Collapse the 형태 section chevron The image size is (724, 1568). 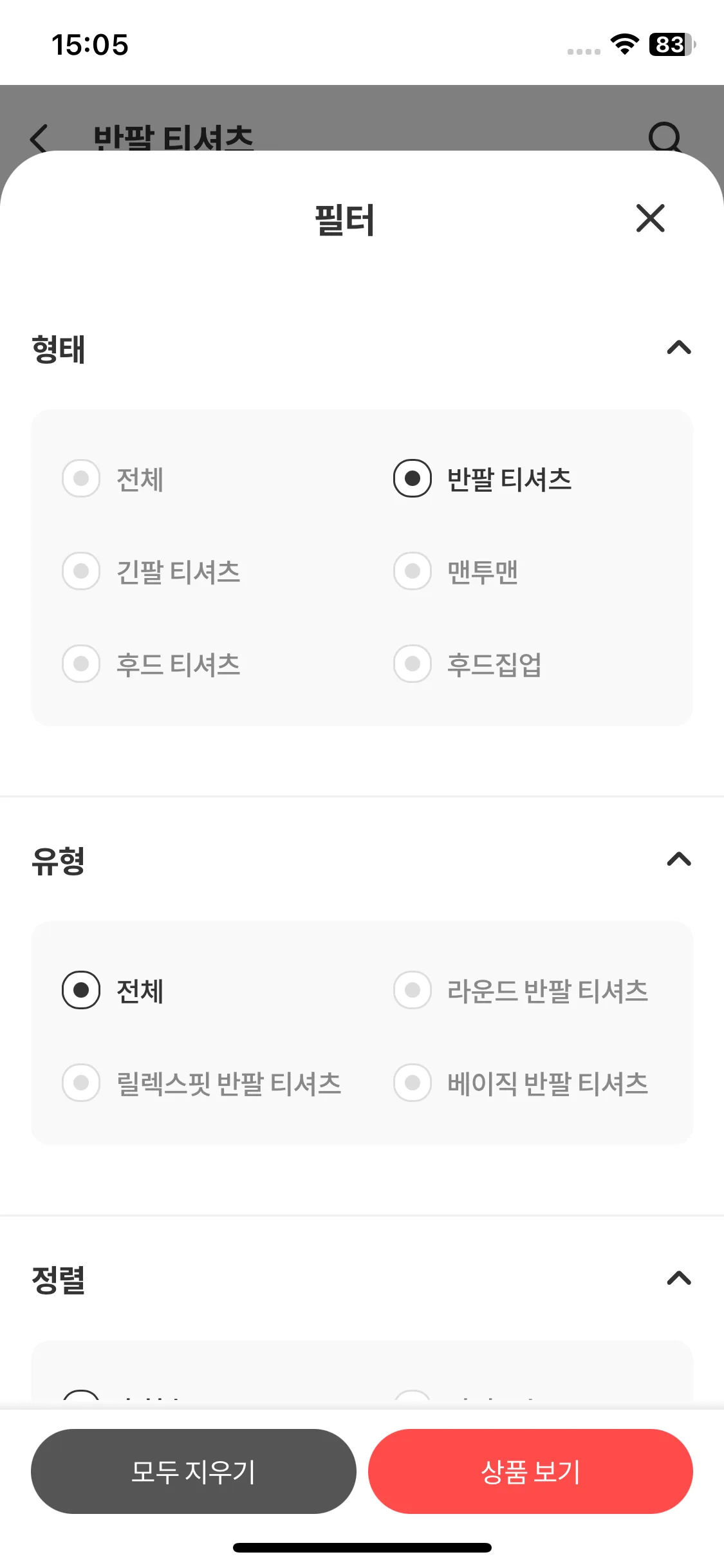679,348
